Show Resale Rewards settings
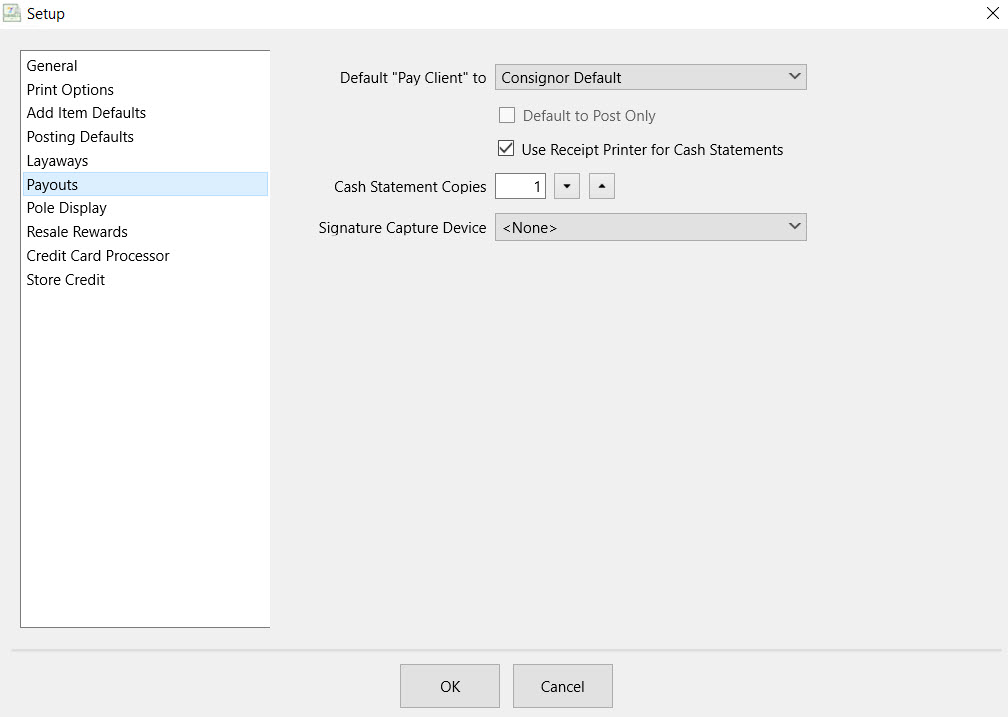 pos(77,232)
